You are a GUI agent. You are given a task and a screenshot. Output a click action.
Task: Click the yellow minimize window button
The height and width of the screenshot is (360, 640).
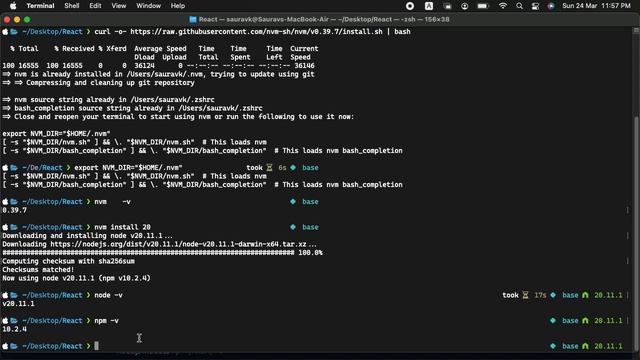click(17, 19)
